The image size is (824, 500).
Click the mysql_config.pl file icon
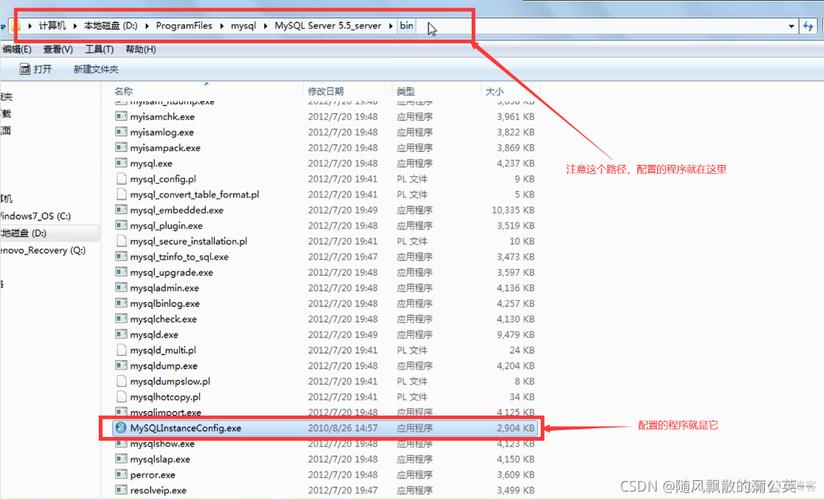[x=121, y=179]
